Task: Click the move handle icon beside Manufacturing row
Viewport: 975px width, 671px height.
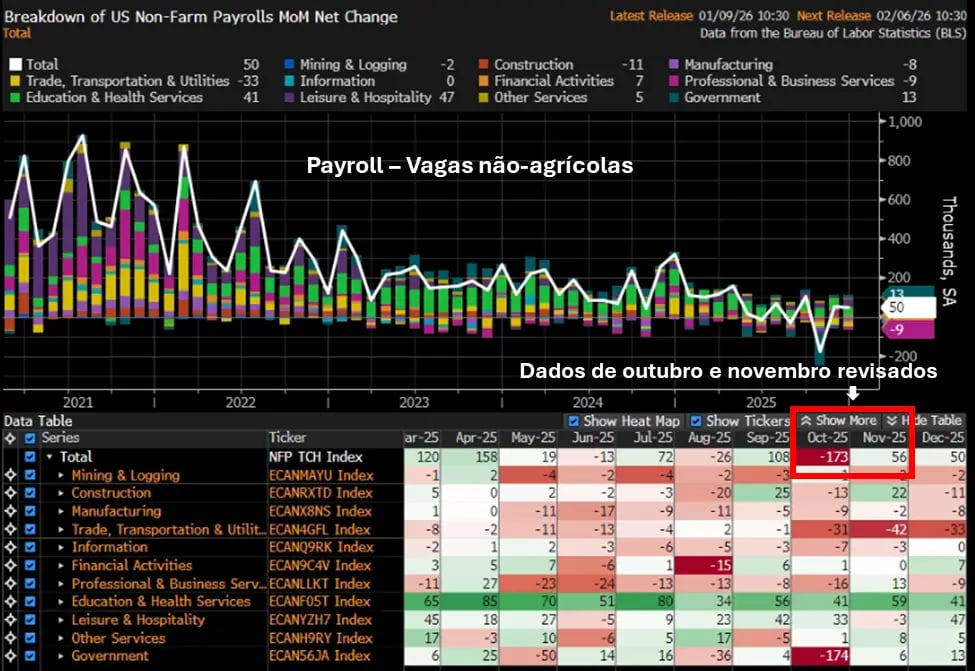Action: pyautogui.click(x=10, y=511)
